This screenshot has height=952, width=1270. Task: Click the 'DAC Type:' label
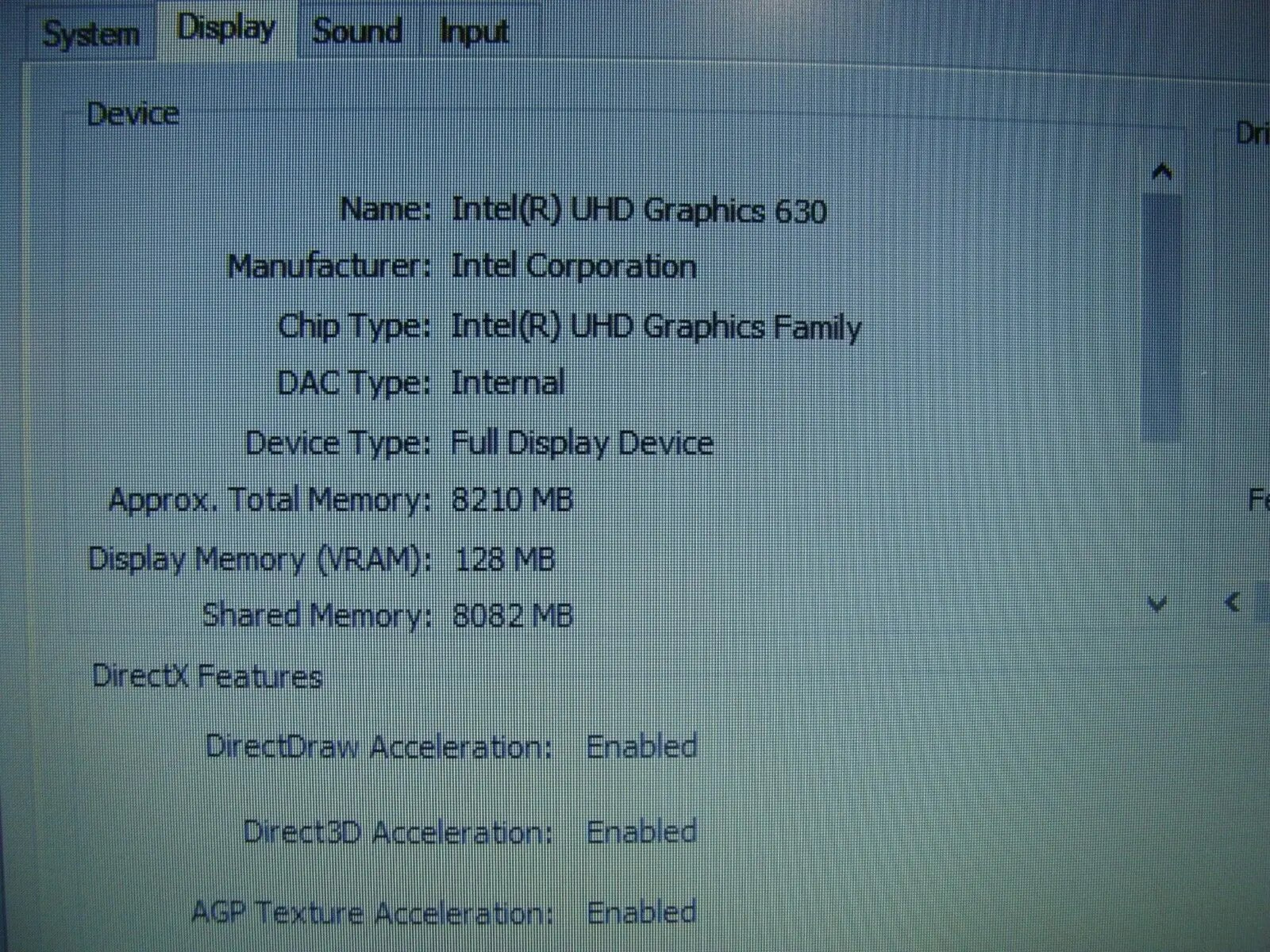pos(355,384)
